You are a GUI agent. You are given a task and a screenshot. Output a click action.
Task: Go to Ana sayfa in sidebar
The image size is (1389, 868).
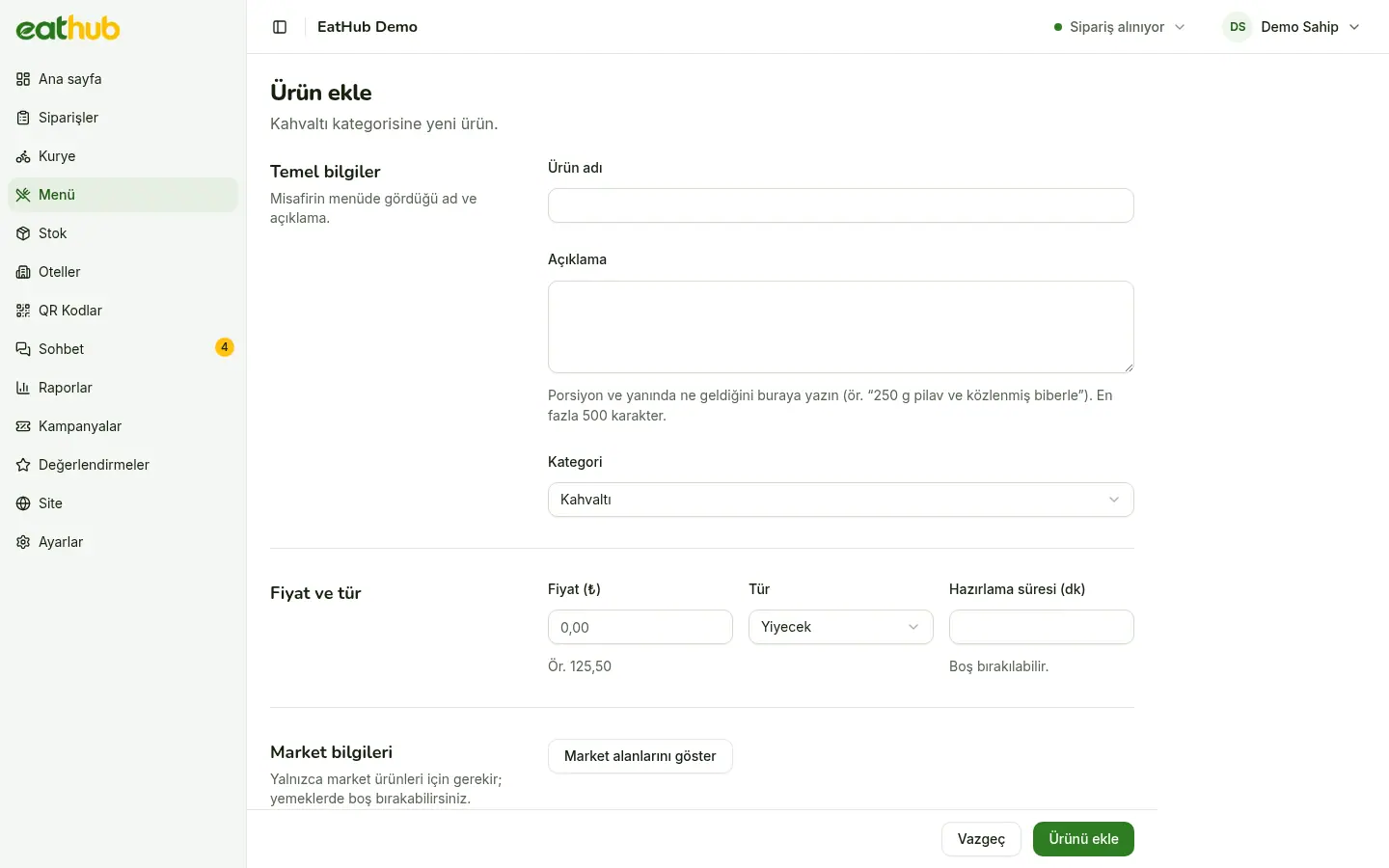click(x=123, y=79)
